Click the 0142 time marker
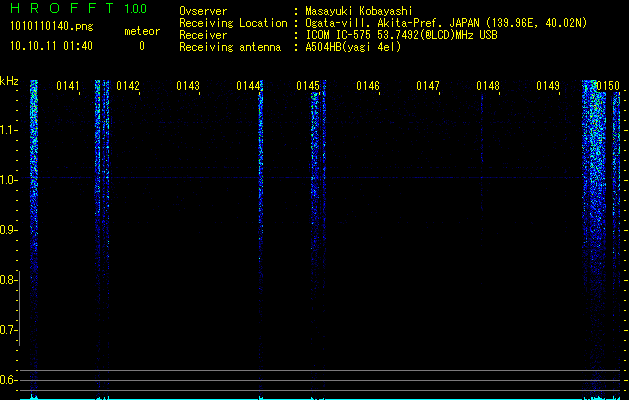 [x=128, y=86]
